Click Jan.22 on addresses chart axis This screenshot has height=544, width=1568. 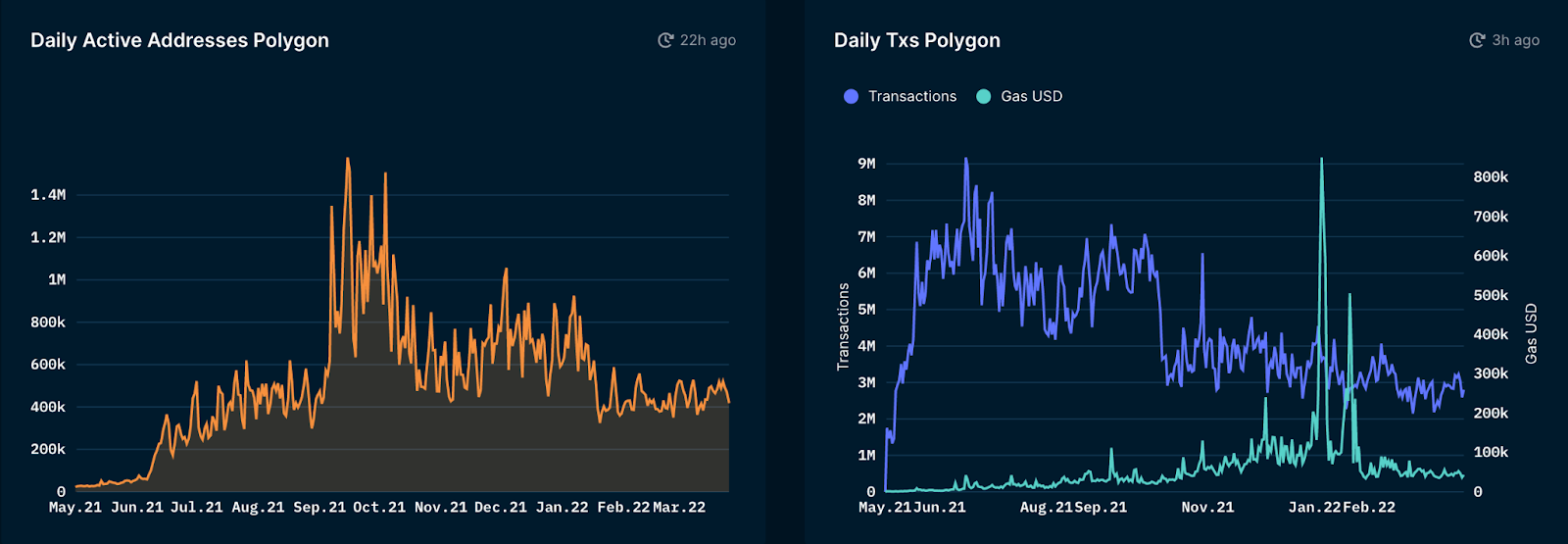[x=563, y=508]
